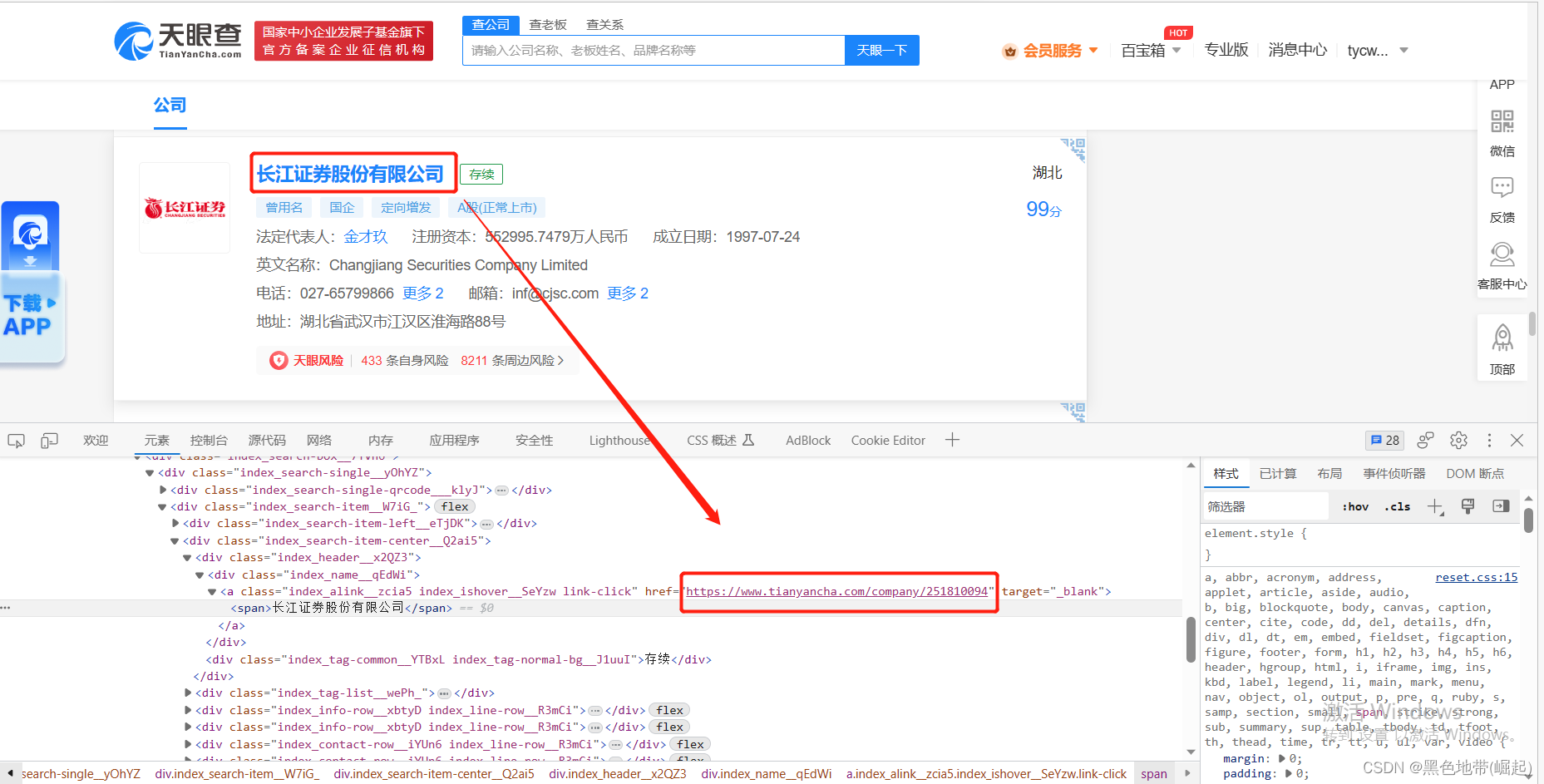Collapse the index_search-single__yOhYZ div node
Viewport: 1544px width, 784px height.
[x=150, y=473]
